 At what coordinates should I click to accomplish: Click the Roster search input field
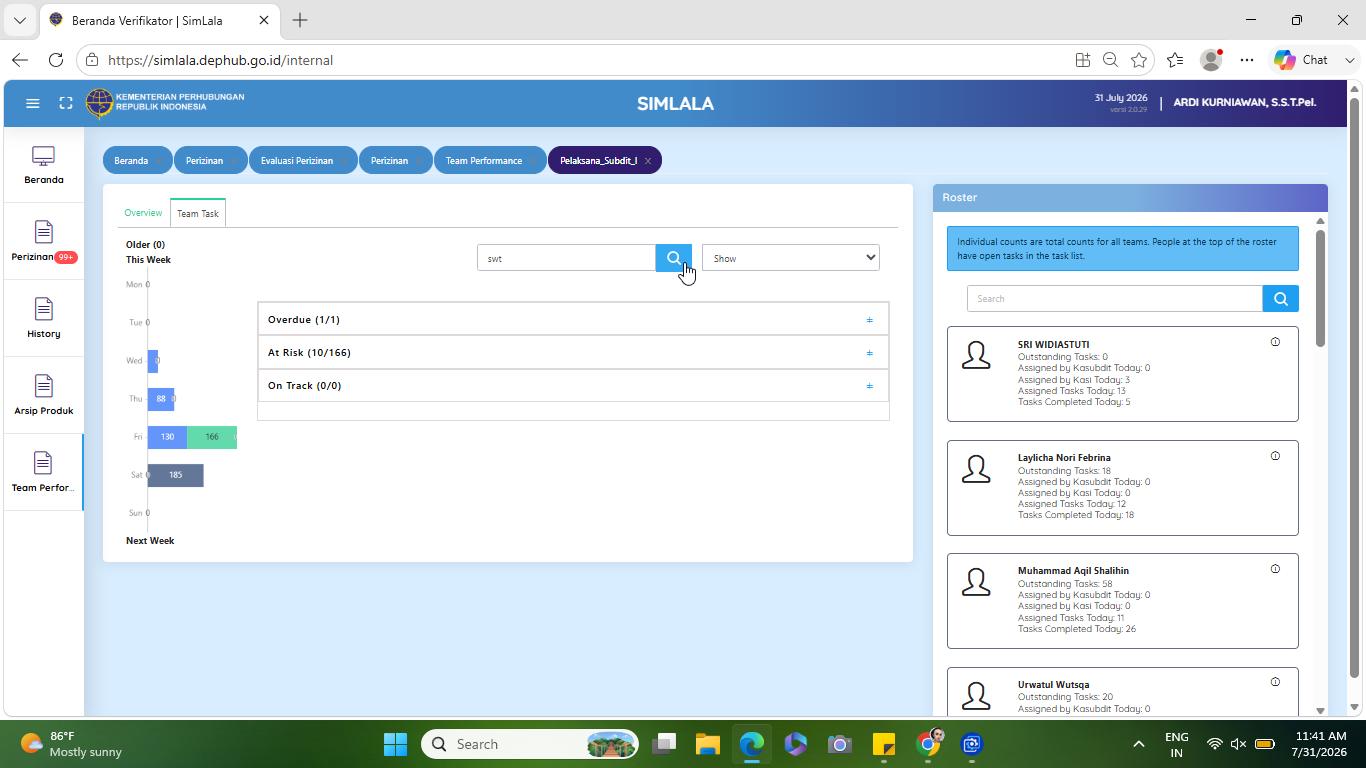click(1114, 298)
